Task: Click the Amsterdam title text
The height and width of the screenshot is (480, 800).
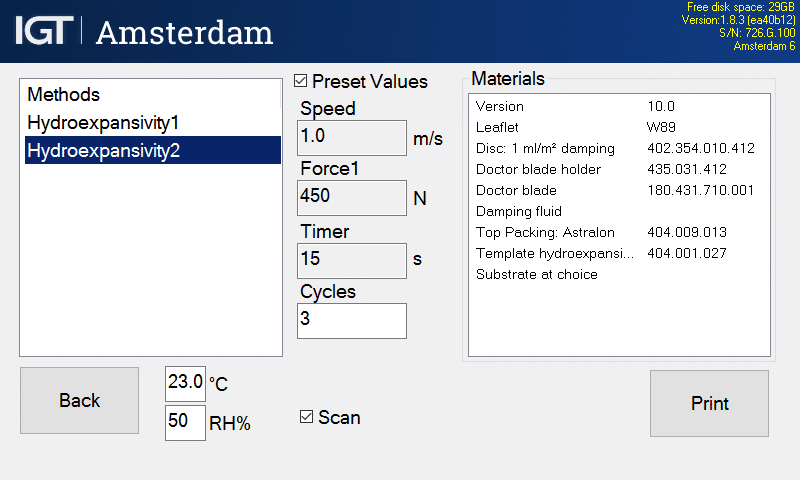Action: [184, 32]
